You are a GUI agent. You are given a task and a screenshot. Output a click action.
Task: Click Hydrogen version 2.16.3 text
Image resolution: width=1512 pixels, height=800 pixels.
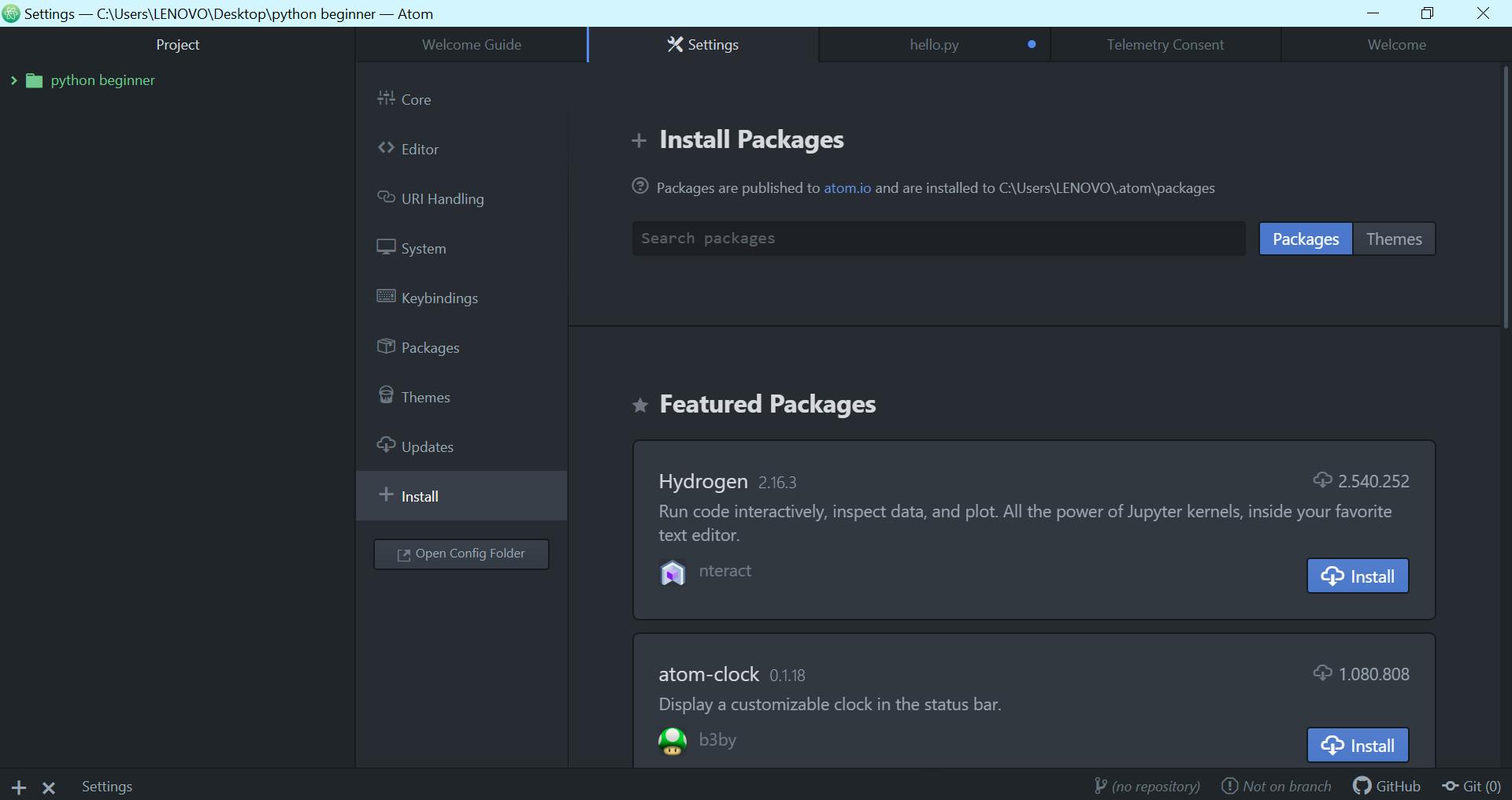[777, 483]
